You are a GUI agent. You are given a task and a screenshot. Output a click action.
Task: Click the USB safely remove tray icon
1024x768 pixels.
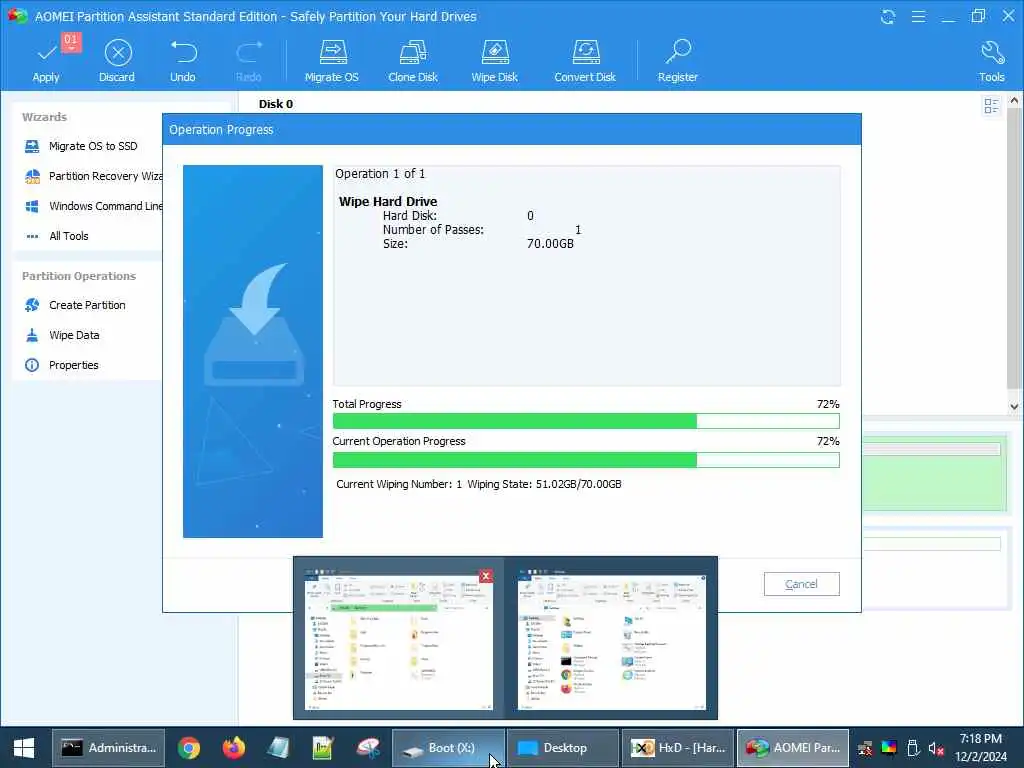[913, 748]
